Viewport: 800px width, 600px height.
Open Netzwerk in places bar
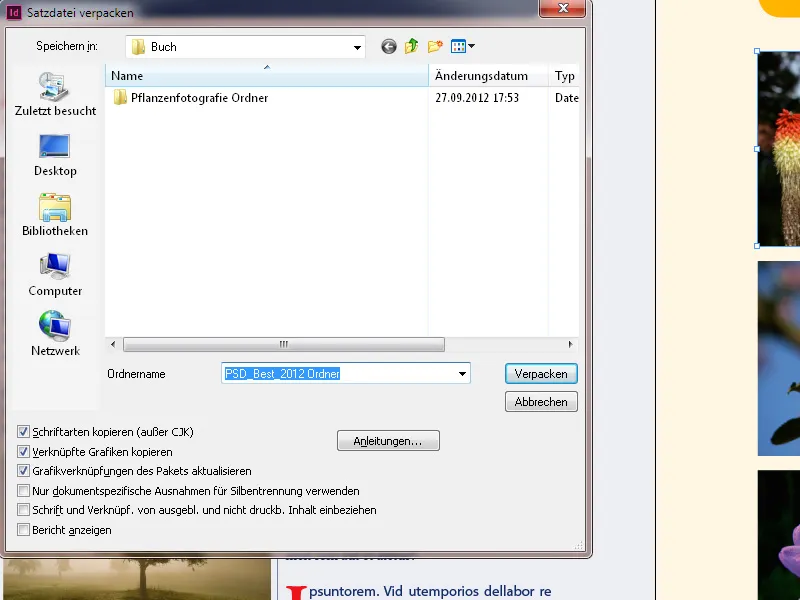click(x=55, y=335)
